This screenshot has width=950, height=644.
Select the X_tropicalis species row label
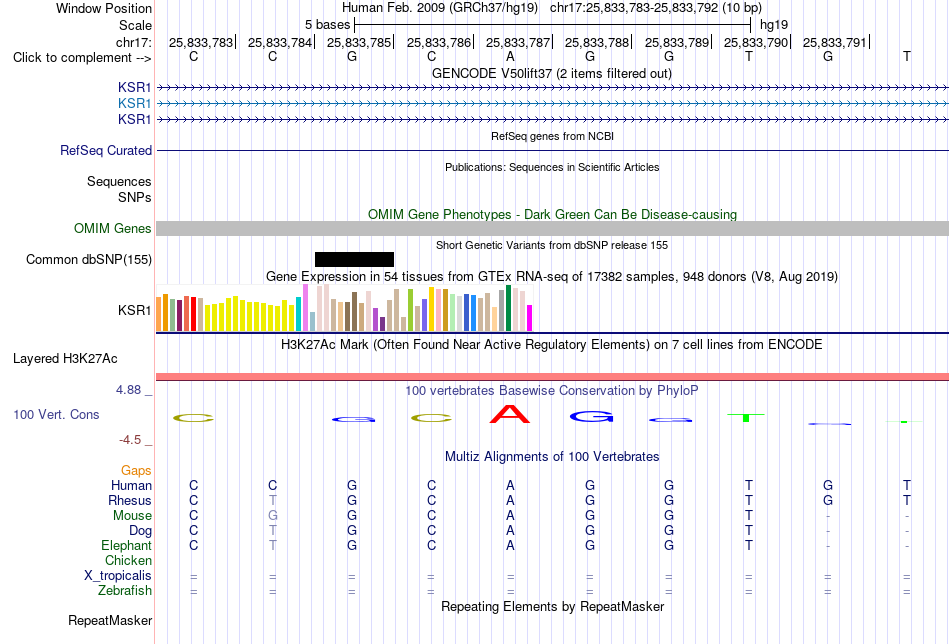tap(118, 576)
